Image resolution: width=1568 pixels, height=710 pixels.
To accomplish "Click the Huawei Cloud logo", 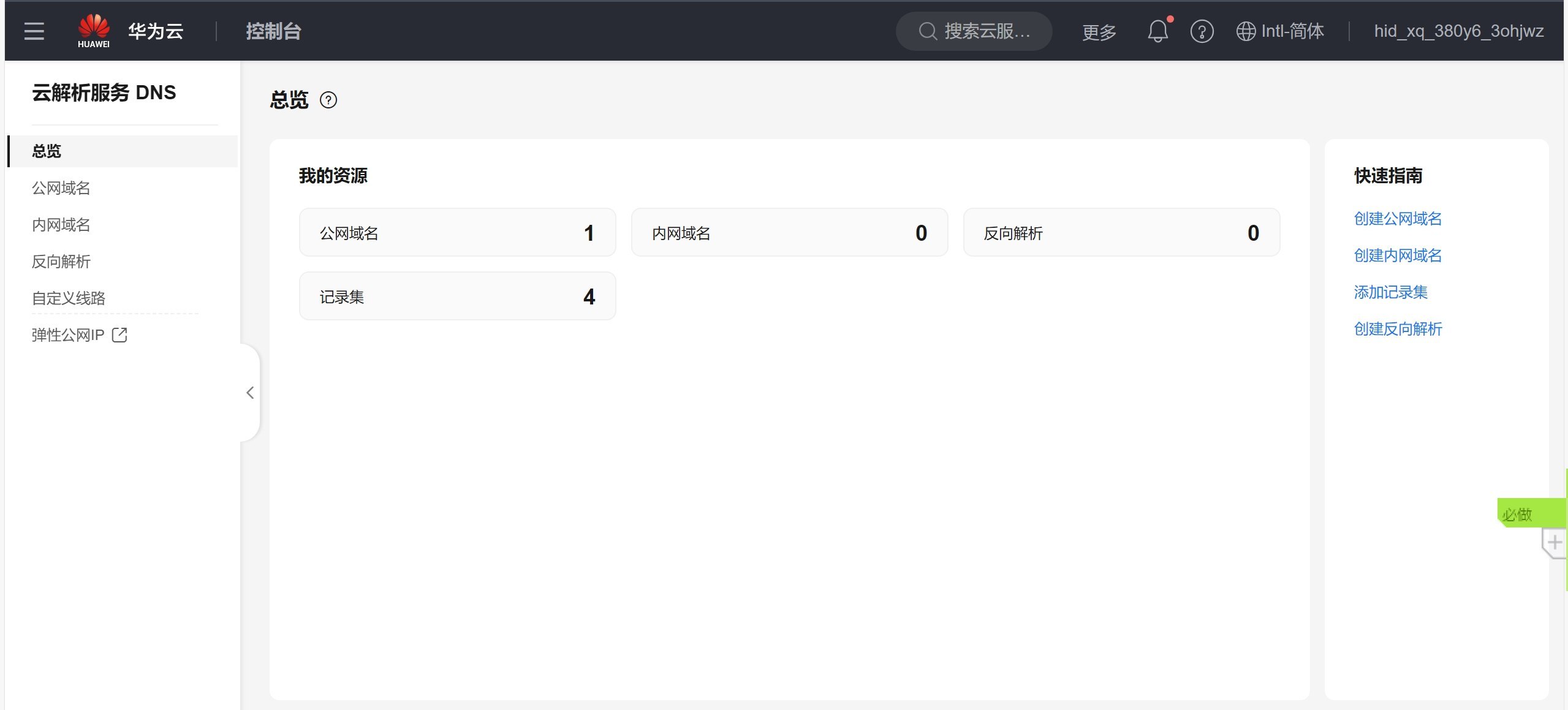I will pyautogui.click(x=94, y=31).
